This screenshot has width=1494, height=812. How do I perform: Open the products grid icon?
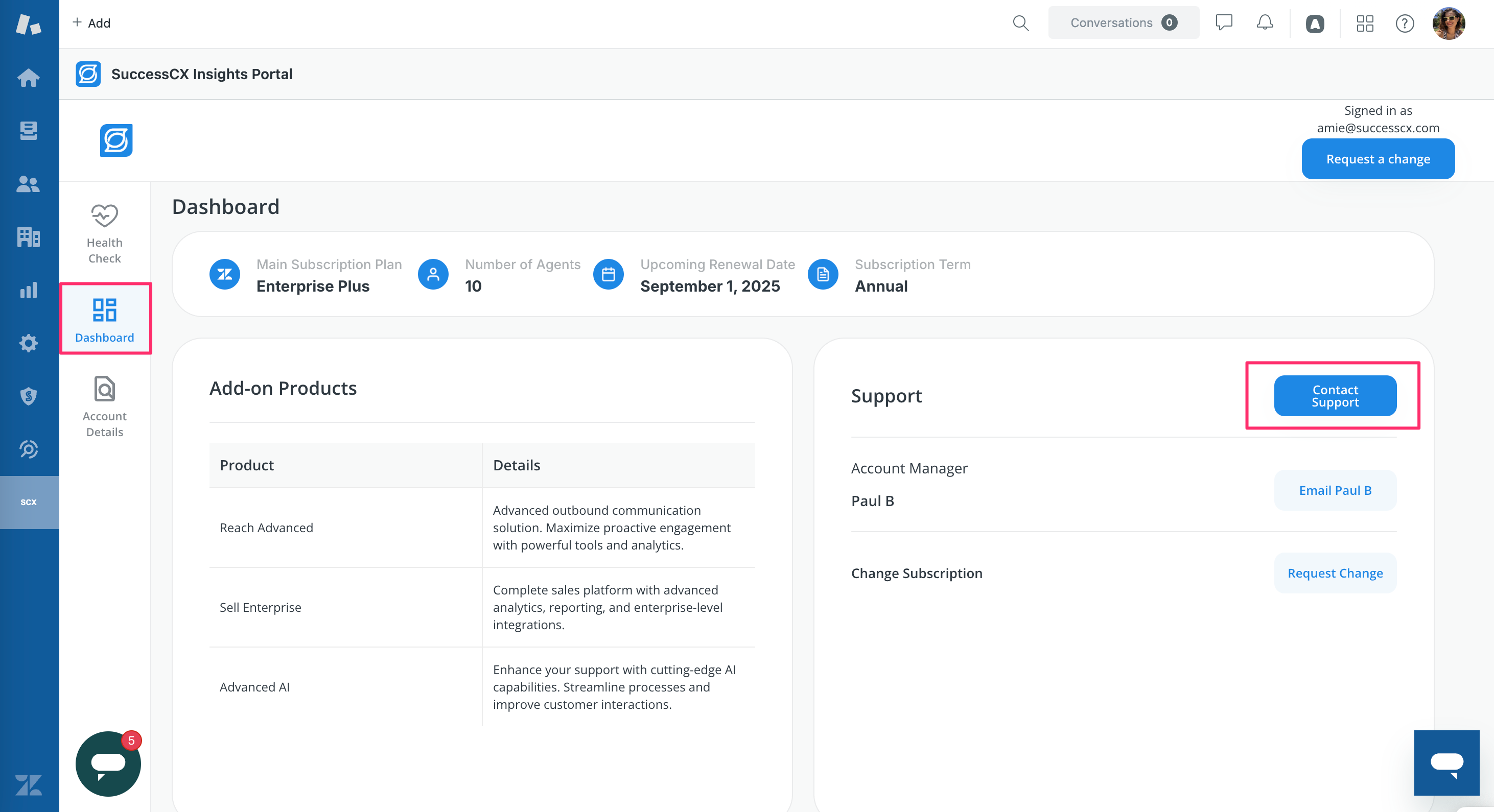click(x=1365, y=23)
